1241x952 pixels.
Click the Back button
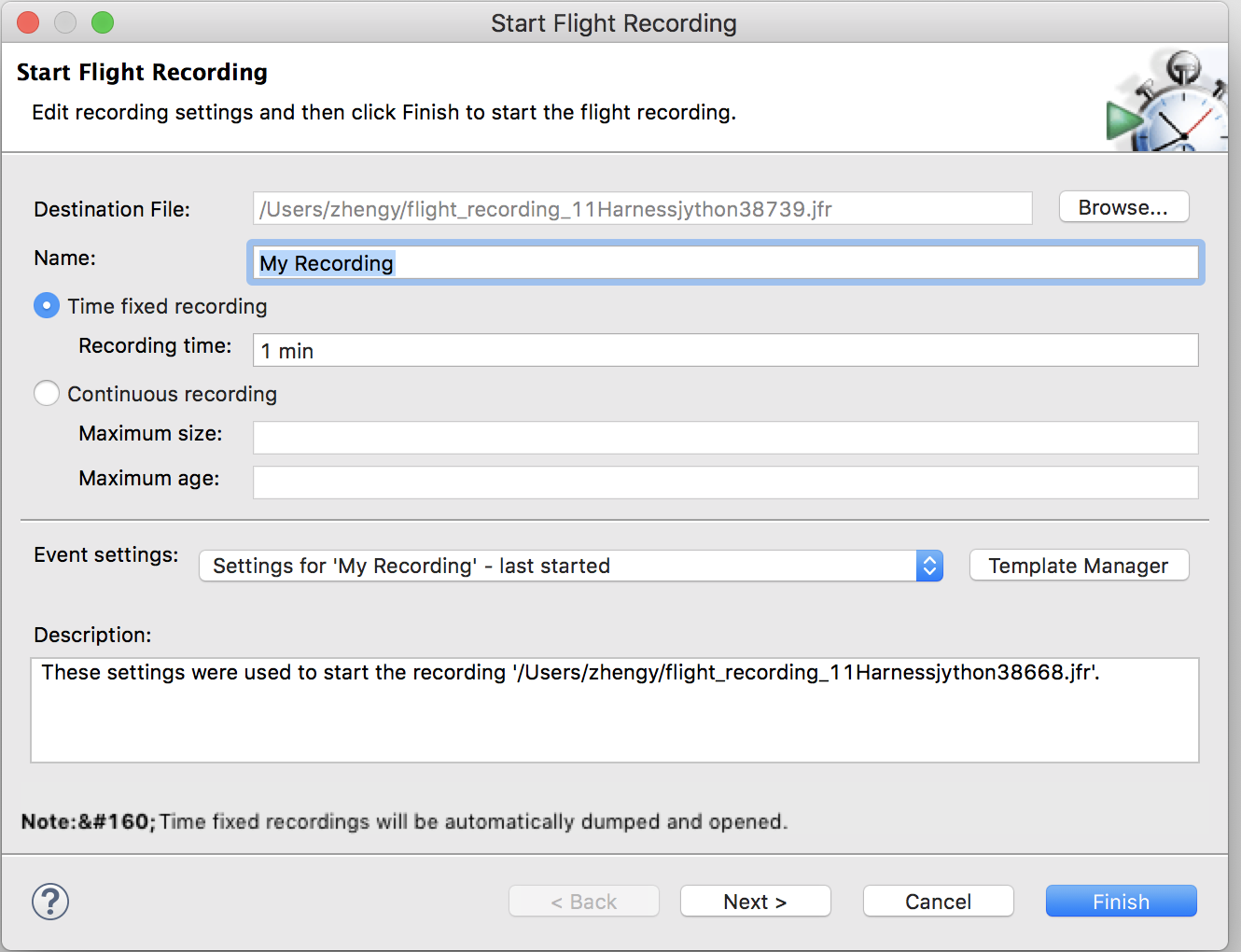pyautogui.click(x=584, y=902)
